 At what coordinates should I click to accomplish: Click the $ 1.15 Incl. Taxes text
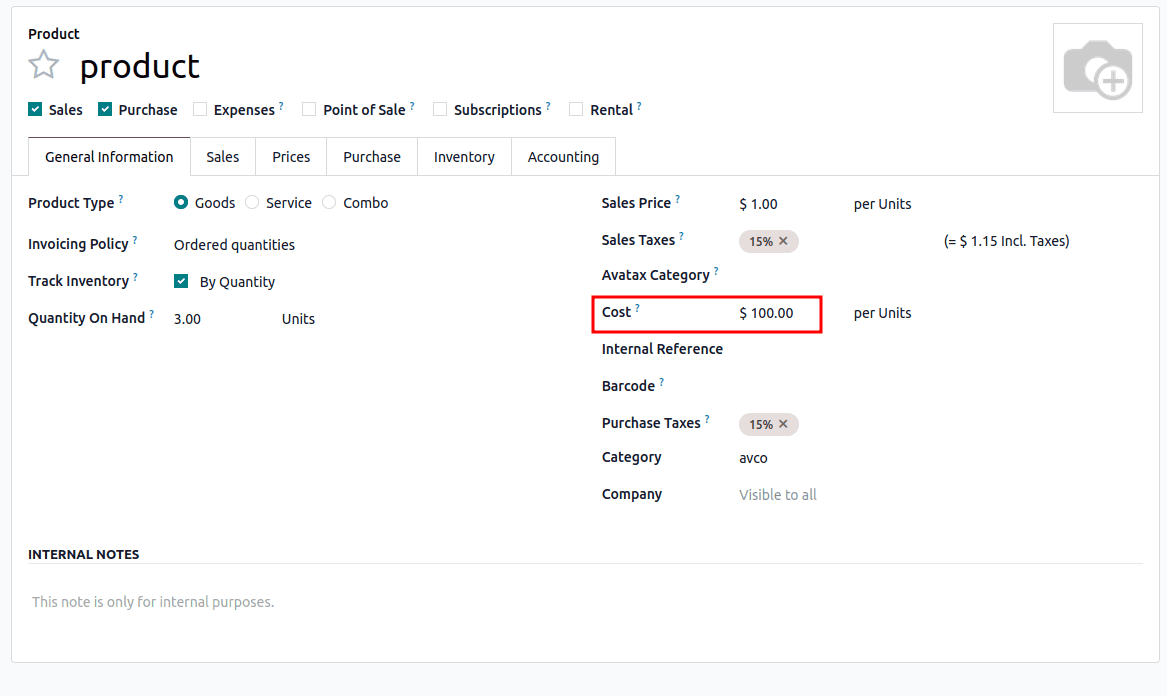click(x=1006, y=241)
